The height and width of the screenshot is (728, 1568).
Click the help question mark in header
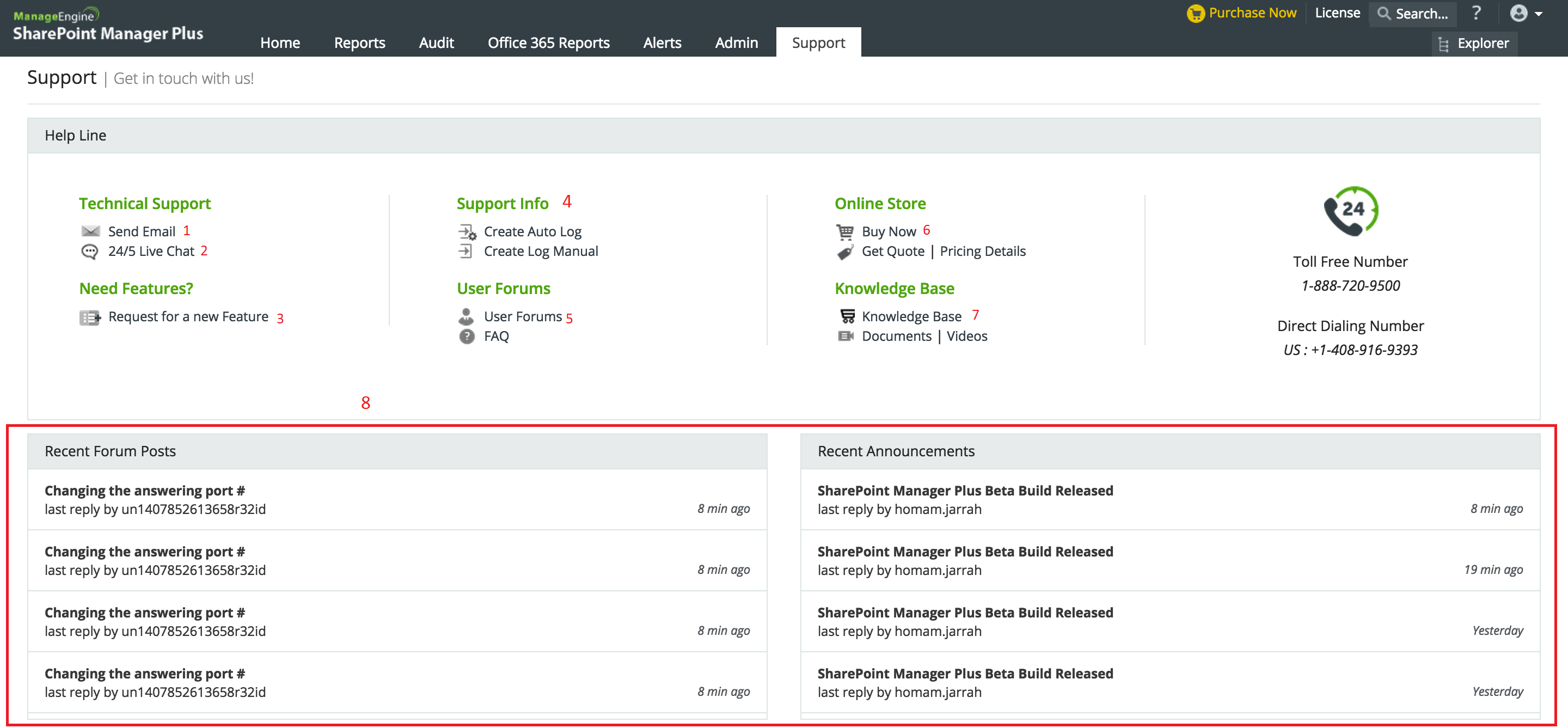point(1476,13)
